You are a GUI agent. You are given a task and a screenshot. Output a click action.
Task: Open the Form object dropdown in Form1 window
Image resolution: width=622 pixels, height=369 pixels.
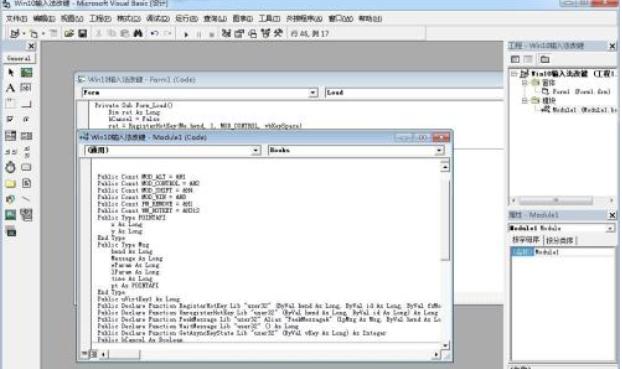point(313,93)
